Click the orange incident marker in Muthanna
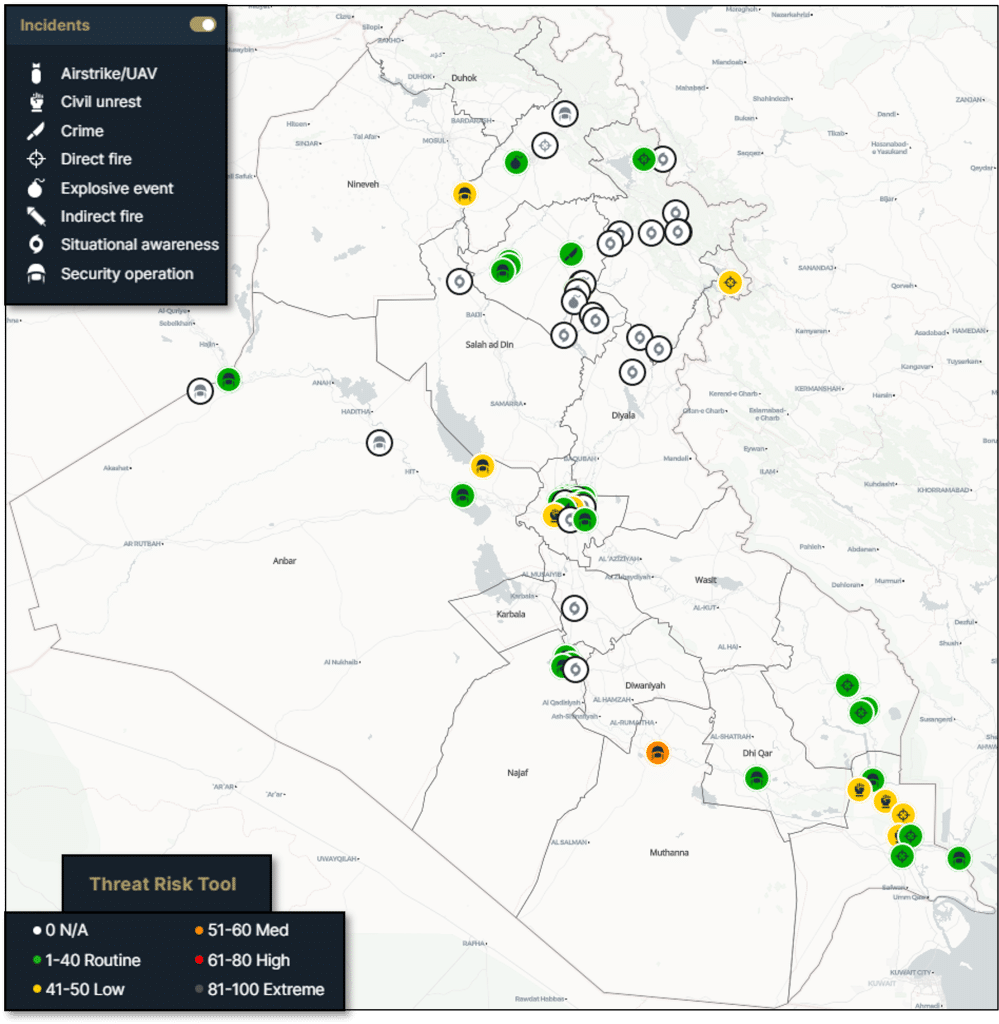This screenshot has height=1024, width=999. click(x=657, y=752)
